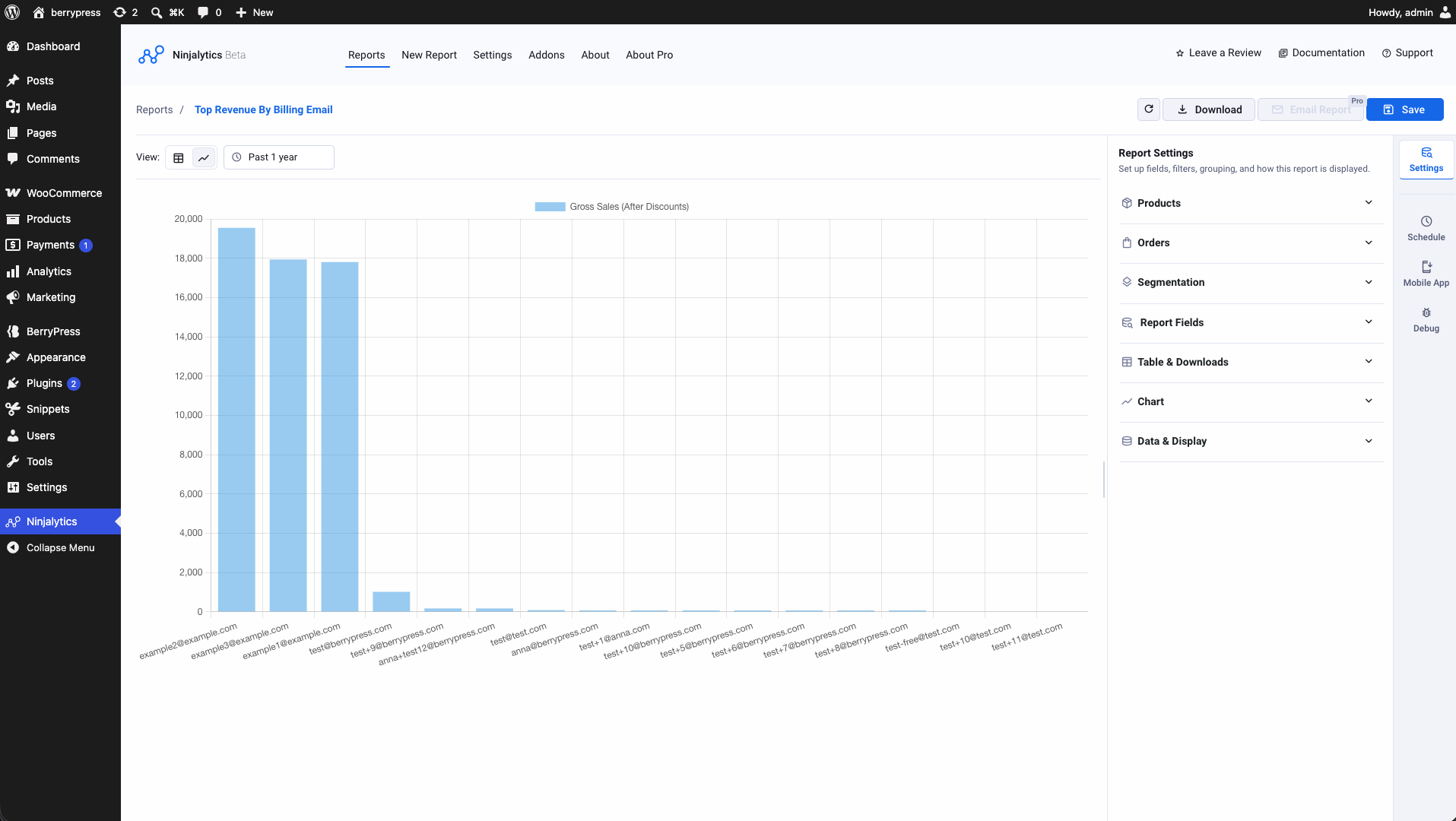Open the Payments menu item
Screen dimensions: 1456x821
[60, 245]
